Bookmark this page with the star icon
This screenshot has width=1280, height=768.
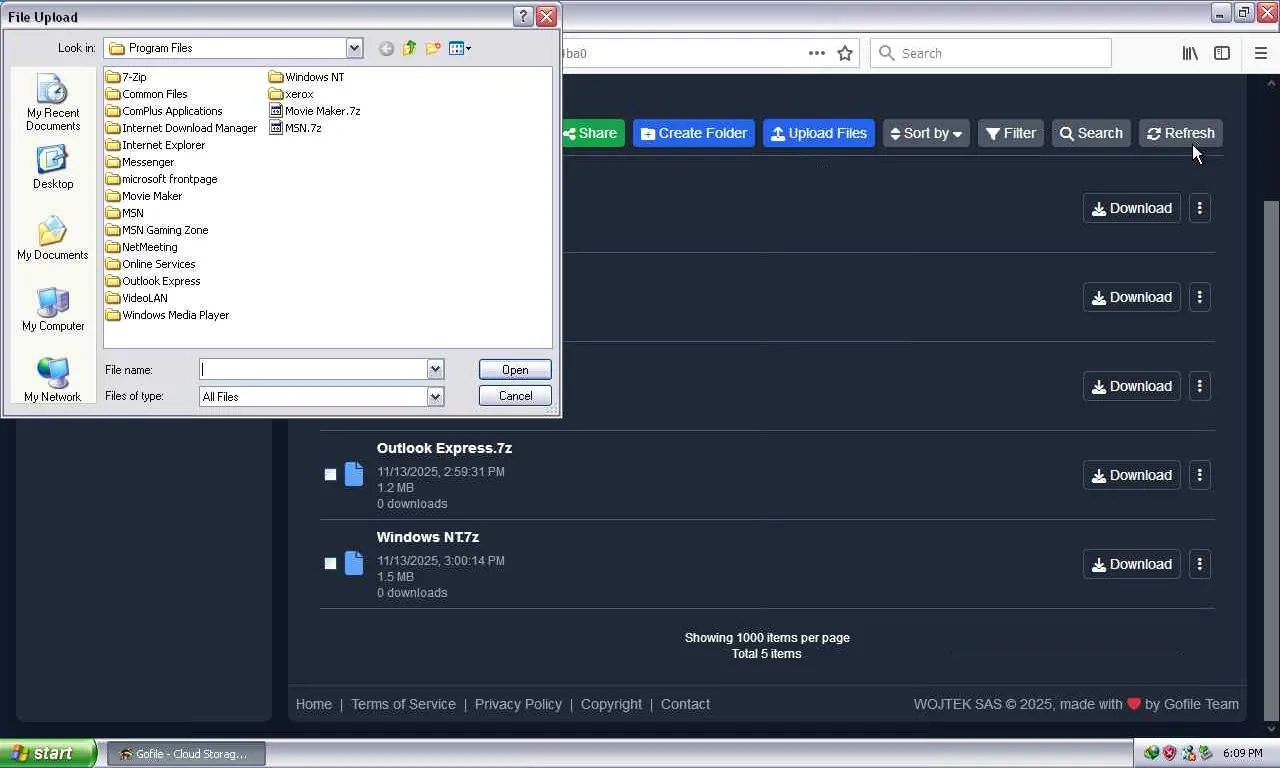tap(845, 53)
